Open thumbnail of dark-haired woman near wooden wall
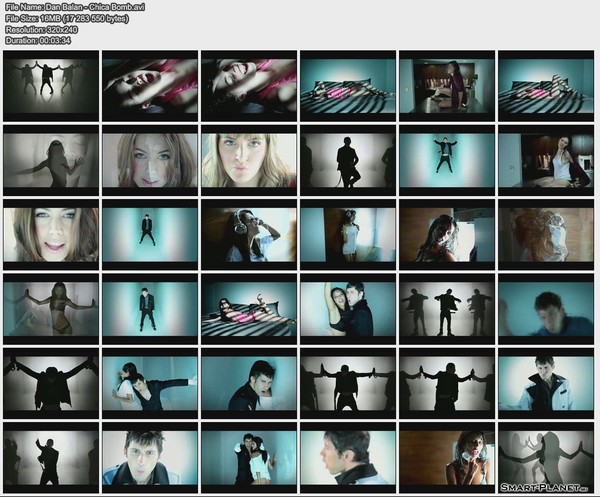This screenshot has height=497, width=600. (447, 235)
